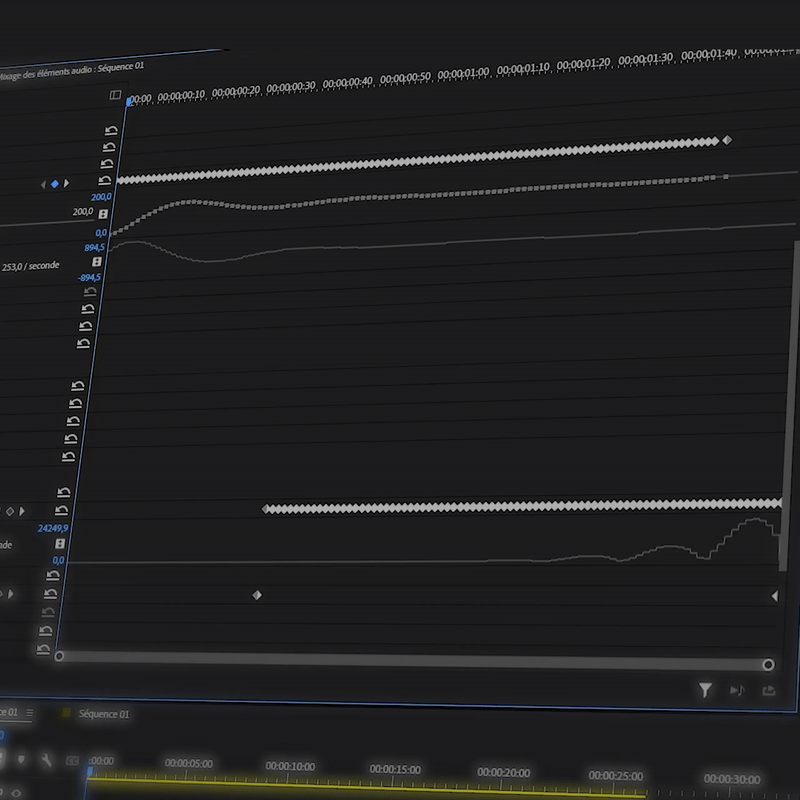
Task: Click the blue 24249,9 graph value
Action: (x=53, y=528)
